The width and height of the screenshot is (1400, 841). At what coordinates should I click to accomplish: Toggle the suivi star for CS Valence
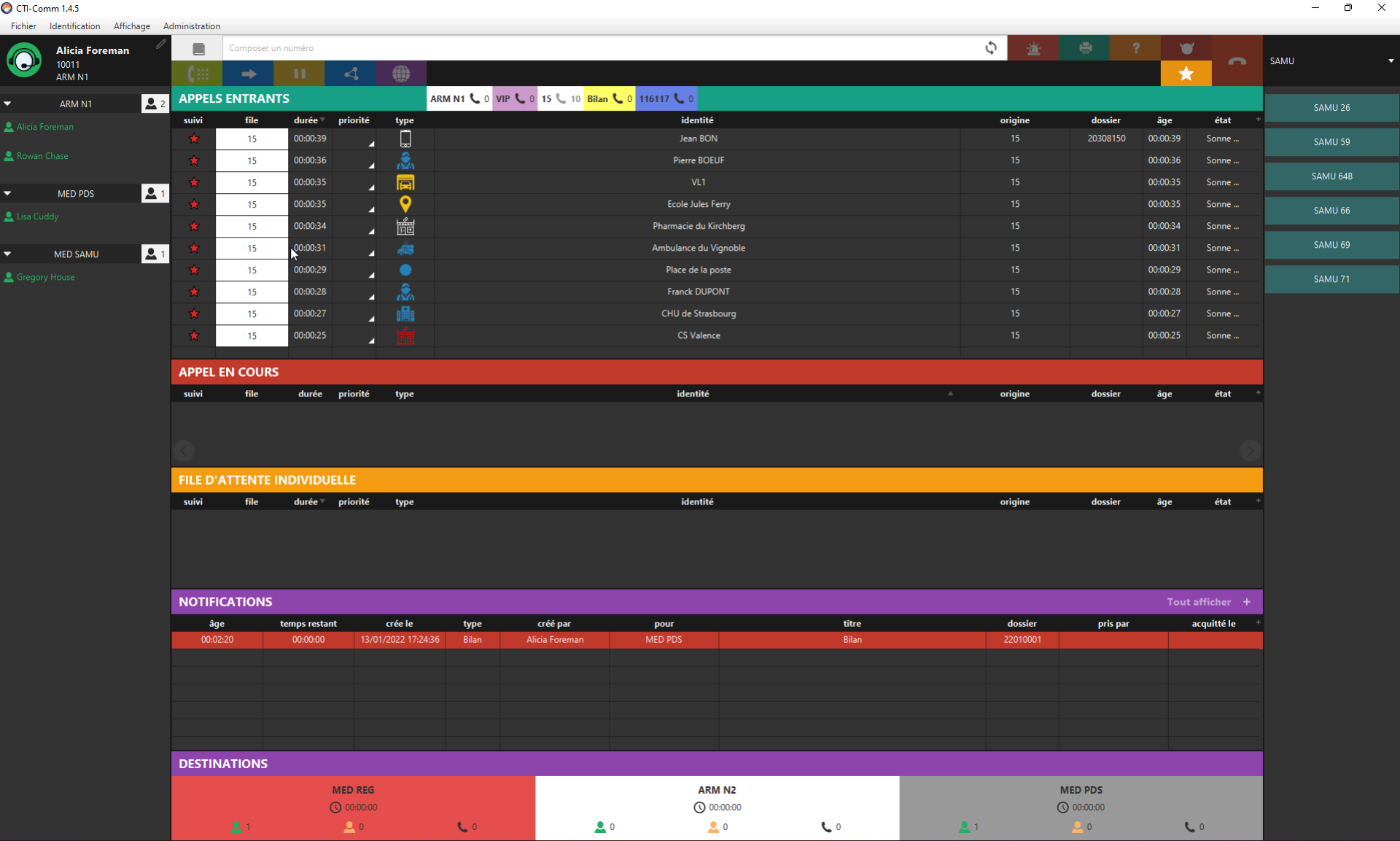point(194,335)
